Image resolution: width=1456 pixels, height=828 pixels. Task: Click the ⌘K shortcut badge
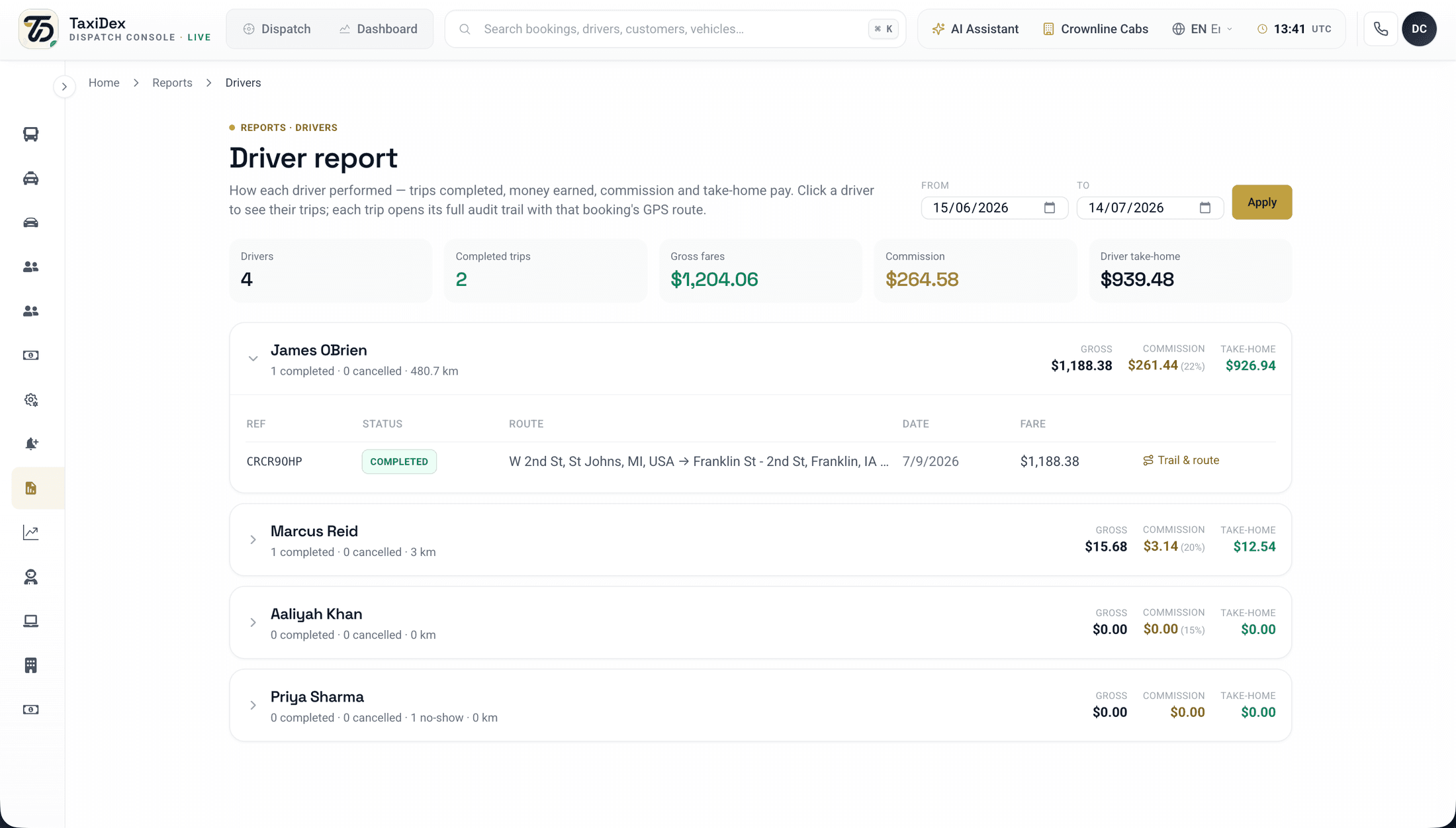point(883,29)
